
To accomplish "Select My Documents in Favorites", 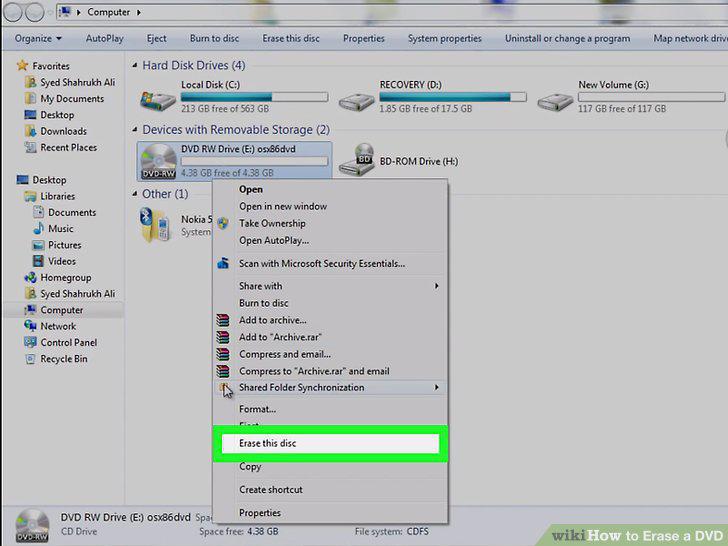I will click(x=72, y=98).
